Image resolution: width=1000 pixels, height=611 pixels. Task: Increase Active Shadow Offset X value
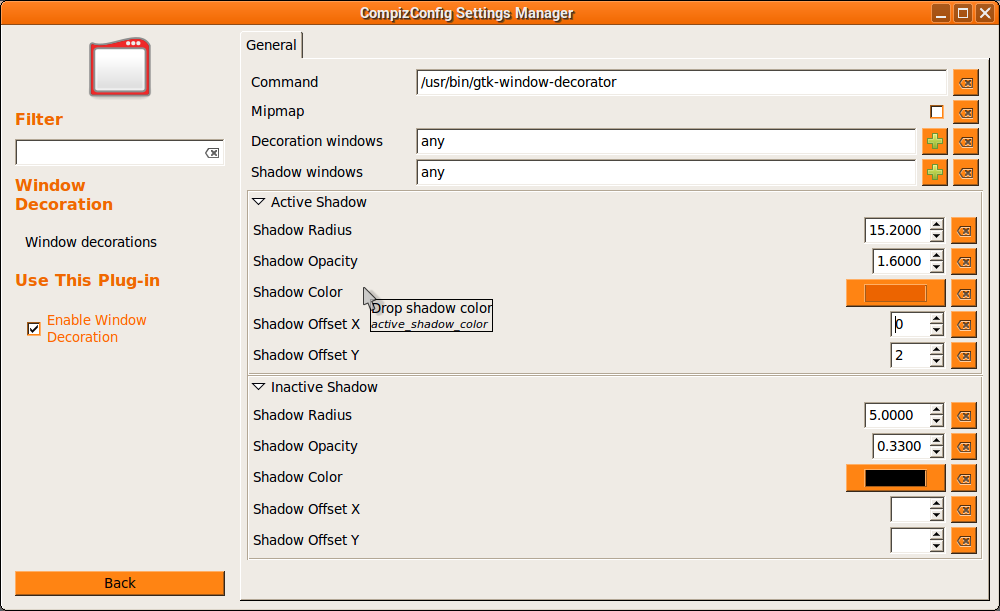pyautogui.click(x=936, y=318)
